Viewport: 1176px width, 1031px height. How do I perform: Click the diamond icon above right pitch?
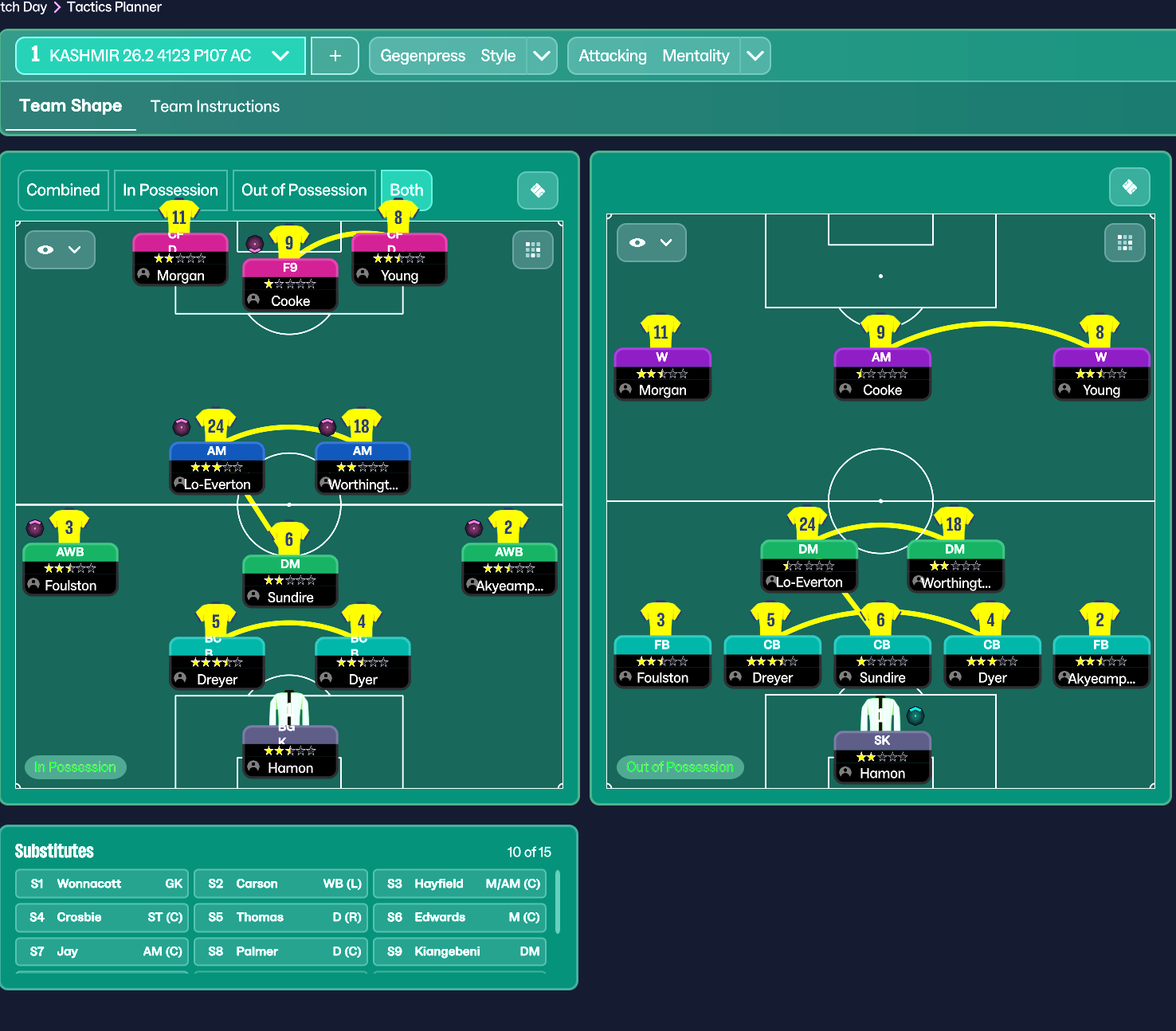tap(1129, 187)
